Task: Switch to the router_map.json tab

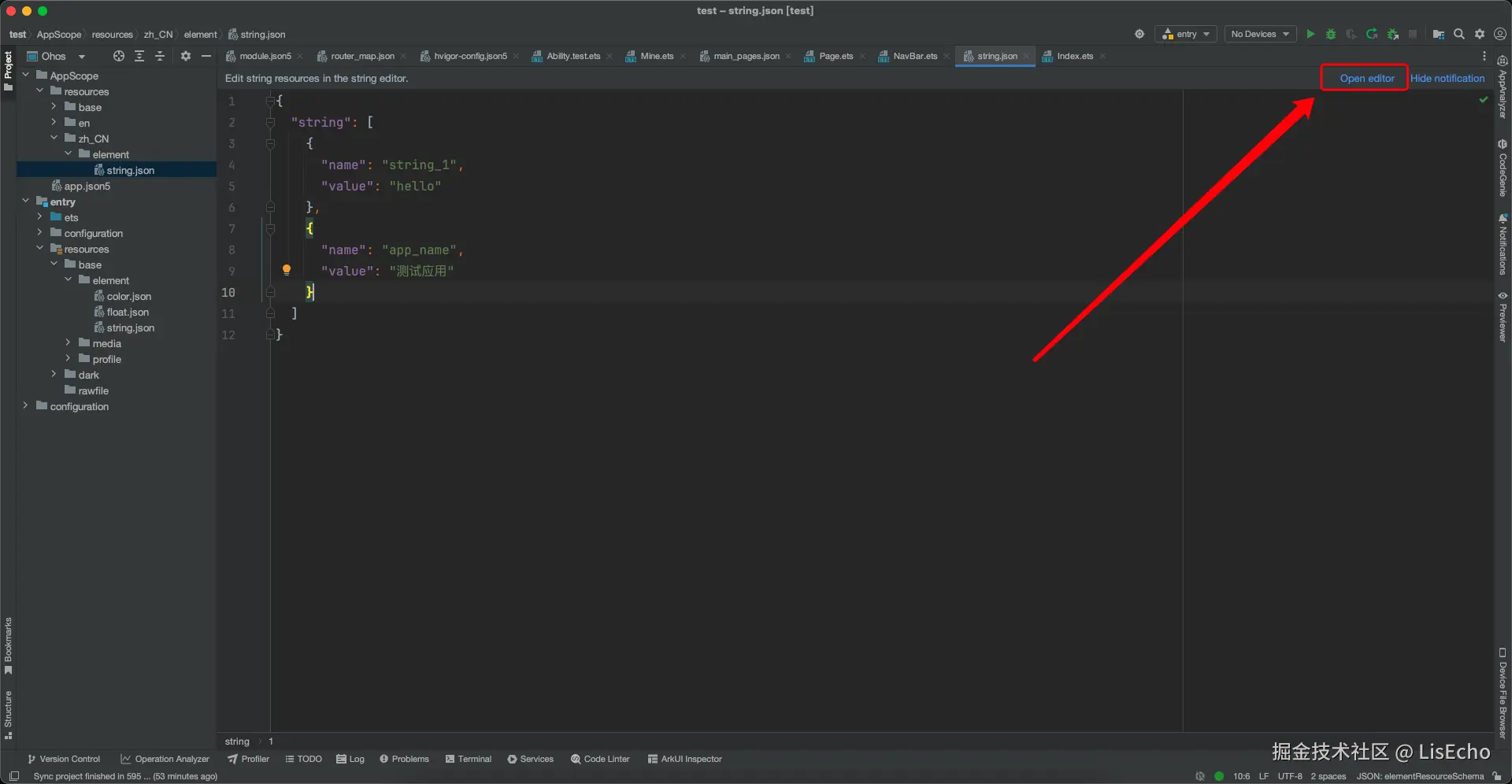Action: coord(362,56)
